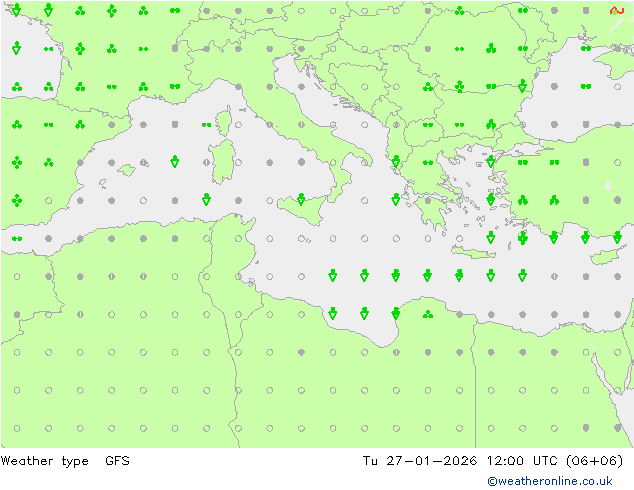Select the green shower symbol between Mallorca and Sardinia

click(x=175, y=162)
